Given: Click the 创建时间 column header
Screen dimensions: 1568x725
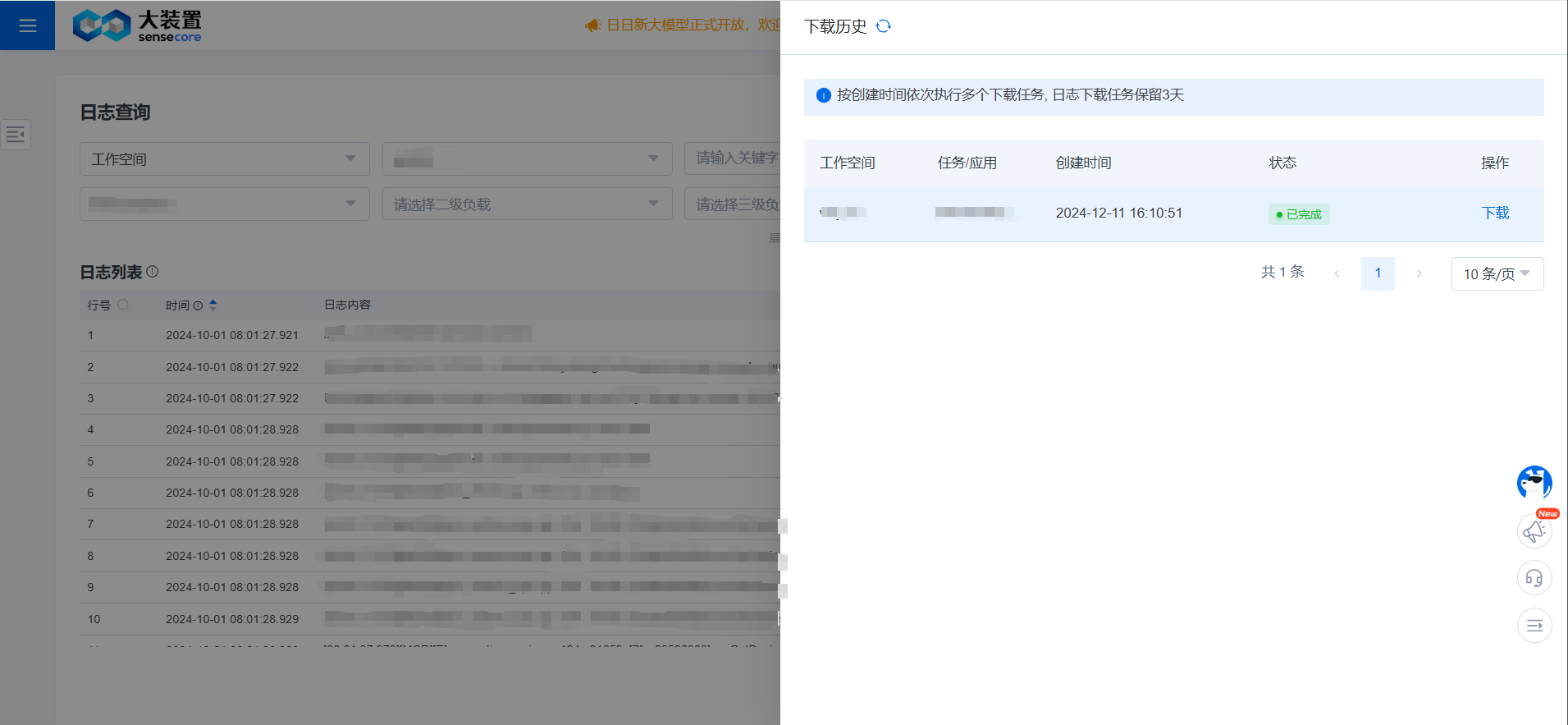Looking at the screenshot, I should pyautogui.click(x=1083, y=163).
